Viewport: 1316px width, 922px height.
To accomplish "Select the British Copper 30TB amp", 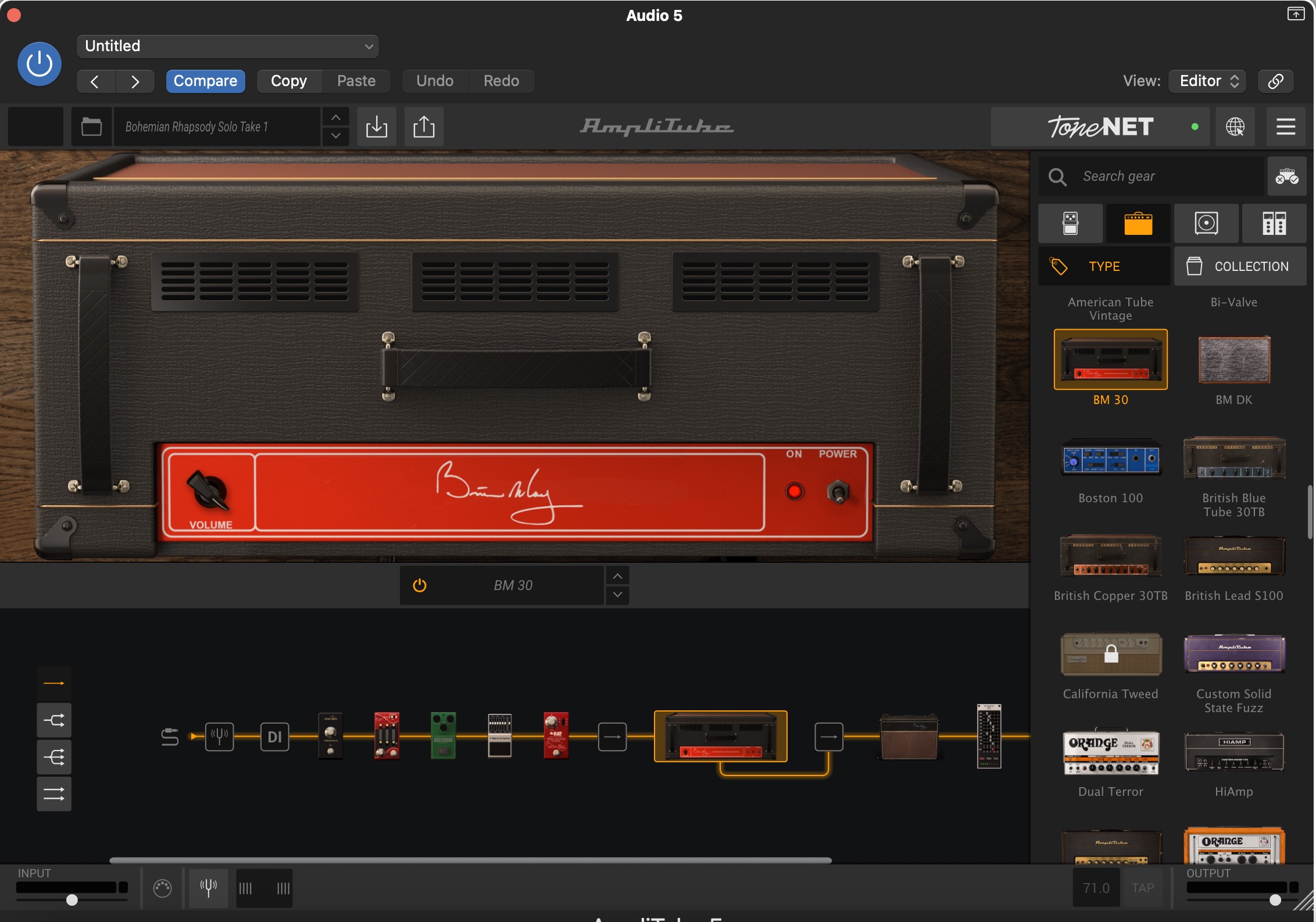I will pos(1111,556).
